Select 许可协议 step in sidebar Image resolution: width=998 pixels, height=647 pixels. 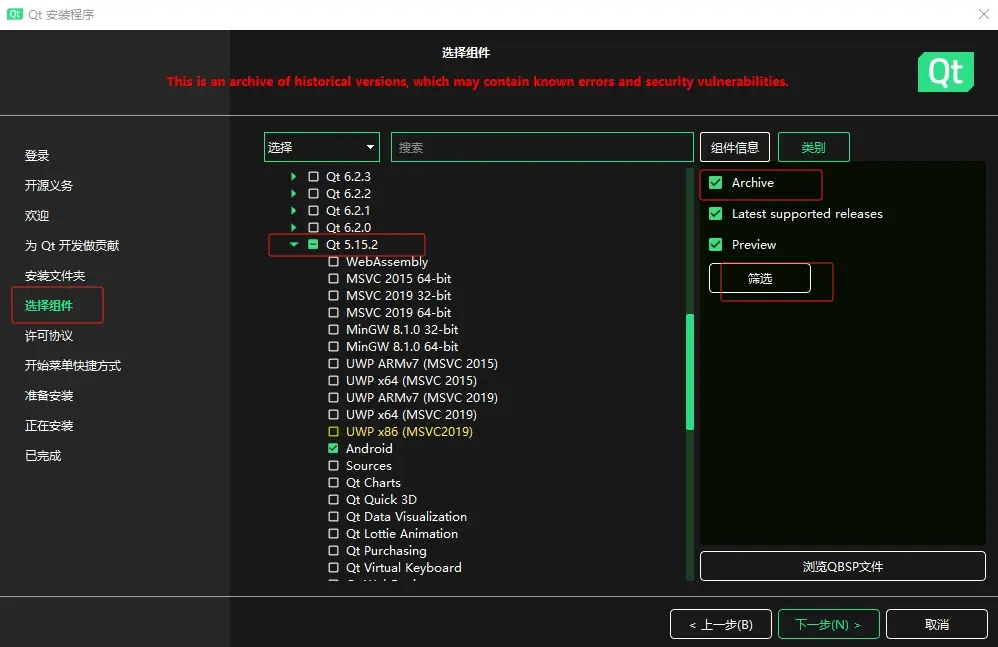[49, 335]
